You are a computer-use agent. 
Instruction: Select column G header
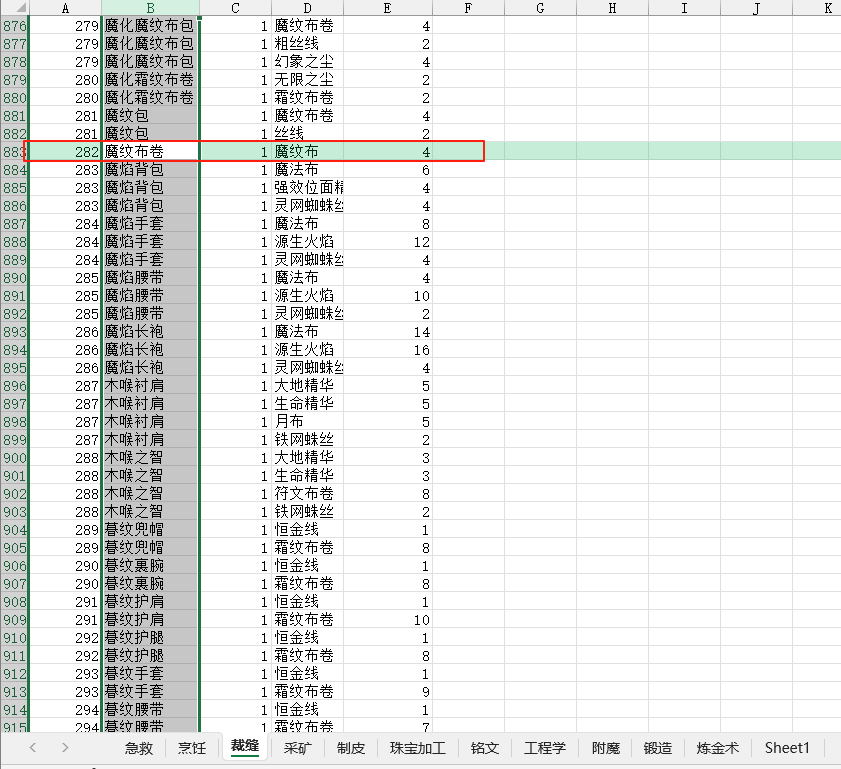click(x=540, y=8)
